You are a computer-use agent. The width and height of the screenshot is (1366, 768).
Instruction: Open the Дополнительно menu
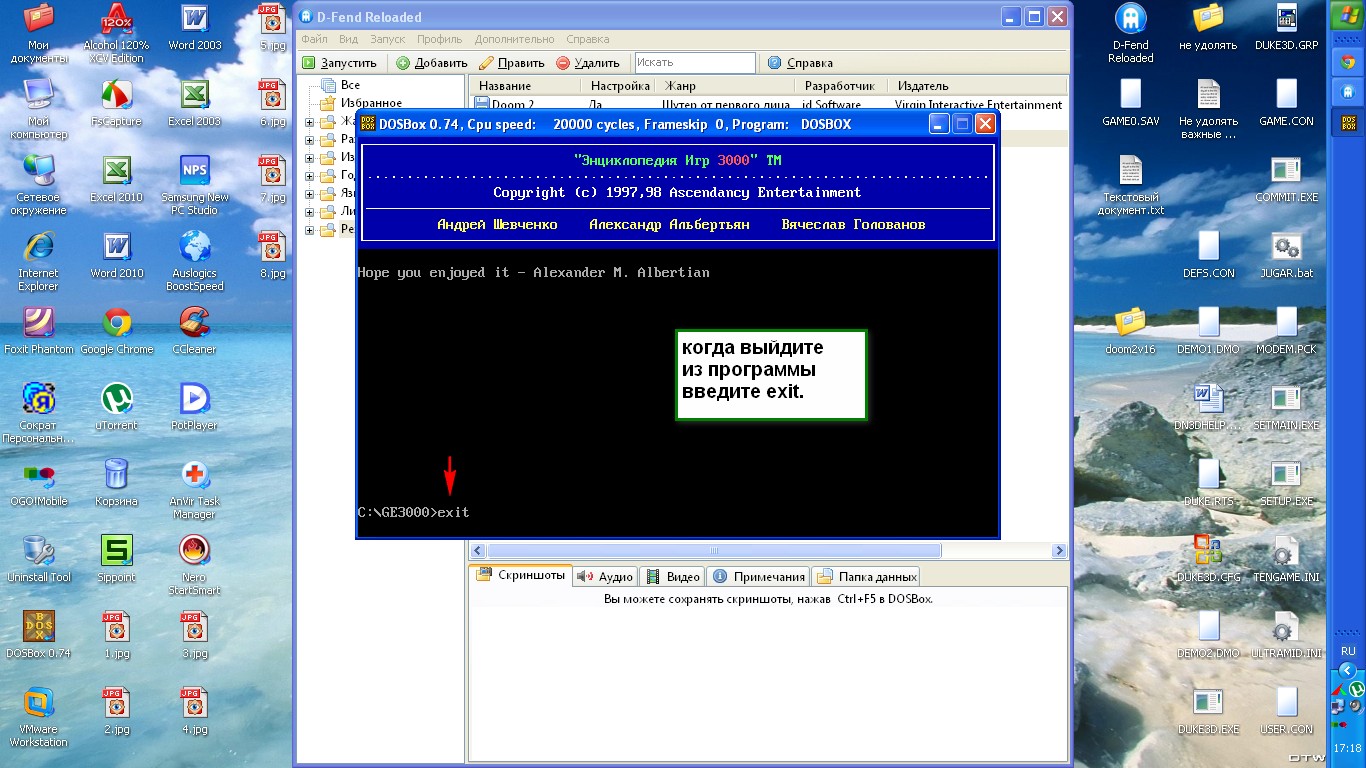514,39
